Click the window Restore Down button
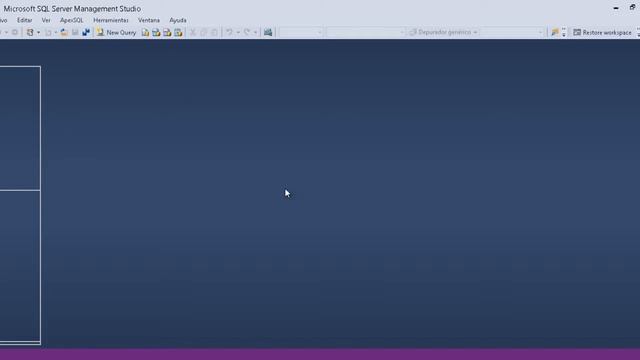640x360 pixels. click(632, 8)
